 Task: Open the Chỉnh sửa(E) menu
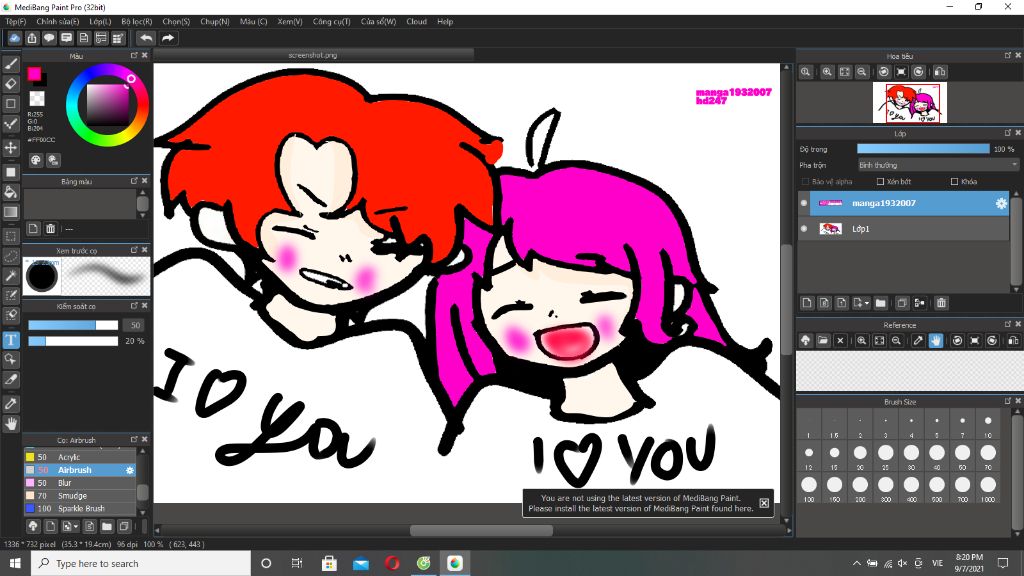click(x=57, y=22)
